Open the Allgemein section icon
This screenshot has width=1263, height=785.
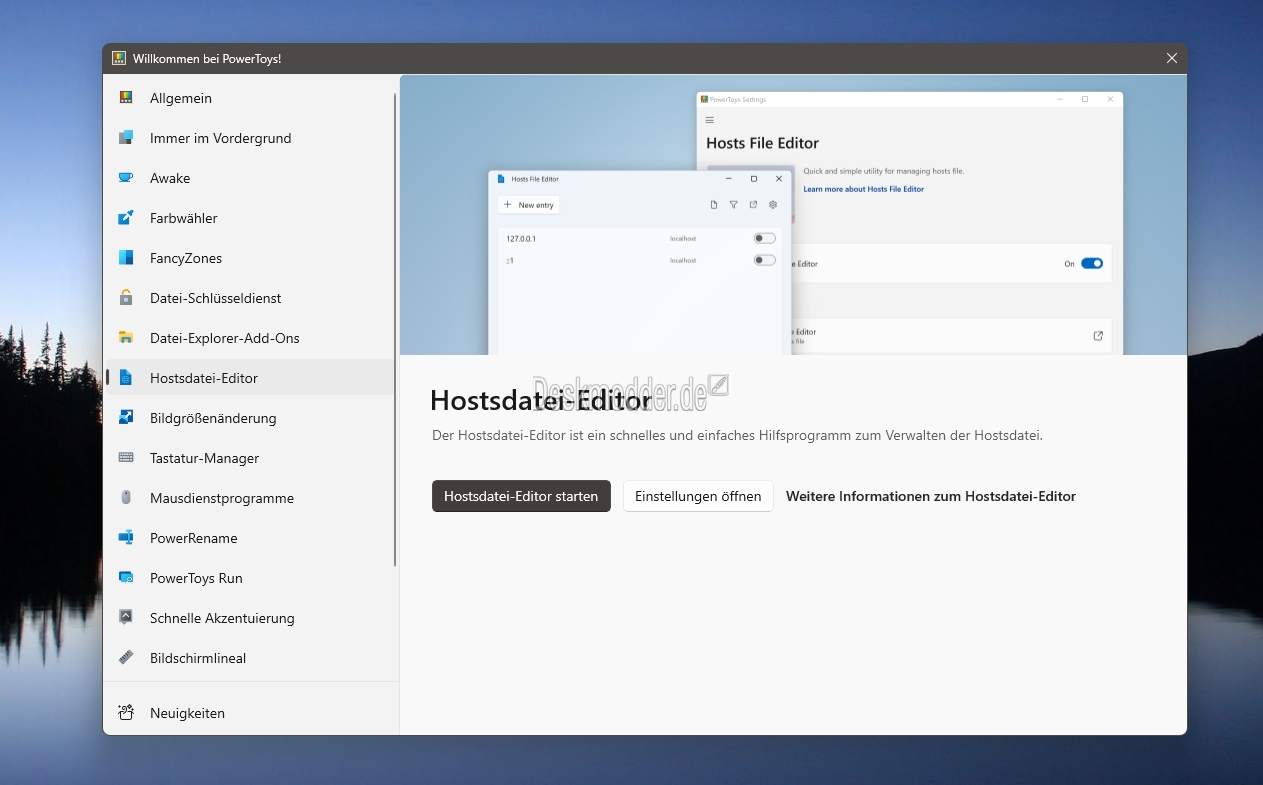126,98
